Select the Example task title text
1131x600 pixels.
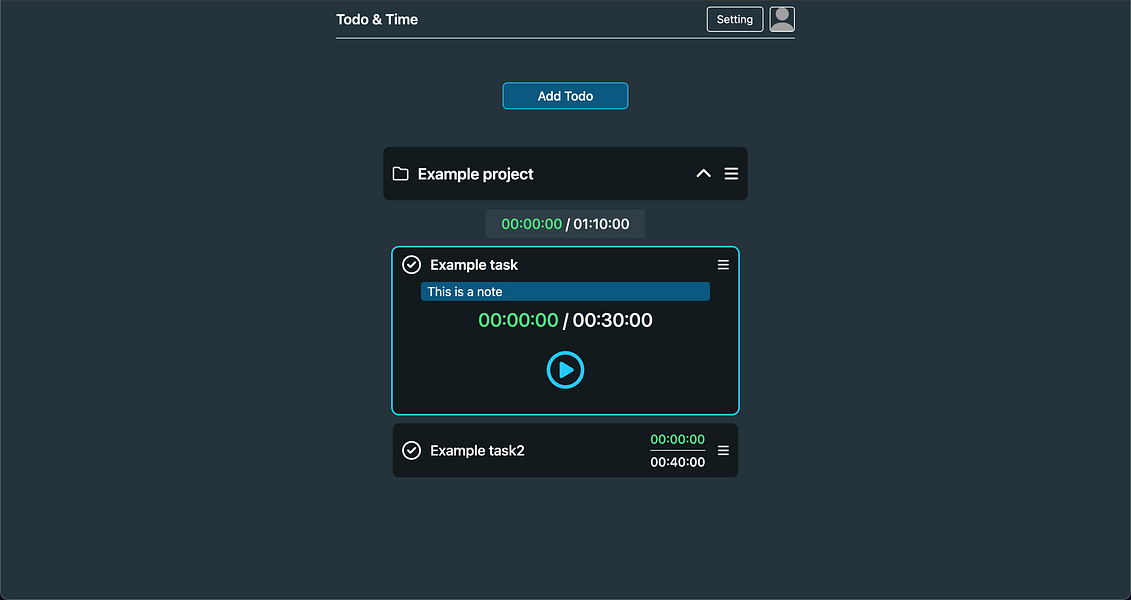474,265
